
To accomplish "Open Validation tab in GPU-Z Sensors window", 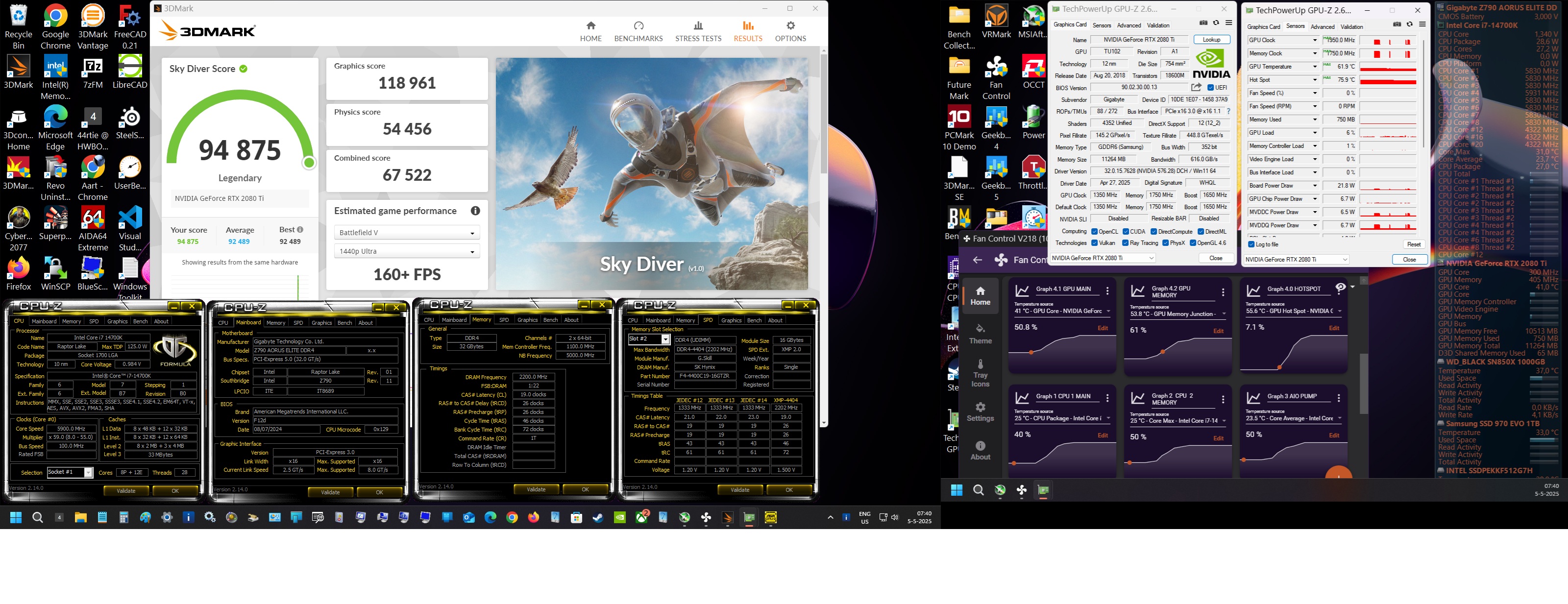I will 1351,27.
